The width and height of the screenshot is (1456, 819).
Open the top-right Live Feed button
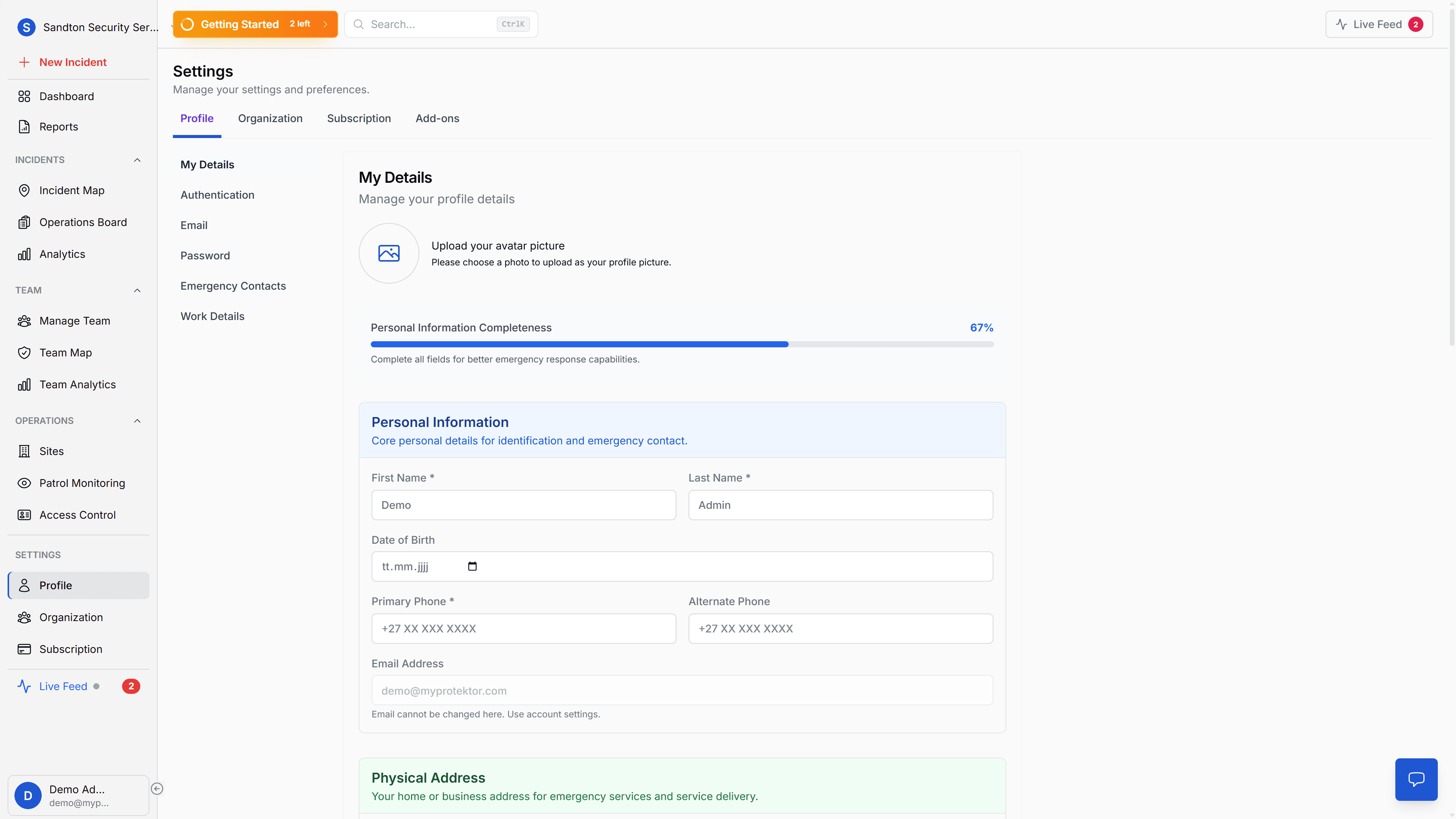1379,24
